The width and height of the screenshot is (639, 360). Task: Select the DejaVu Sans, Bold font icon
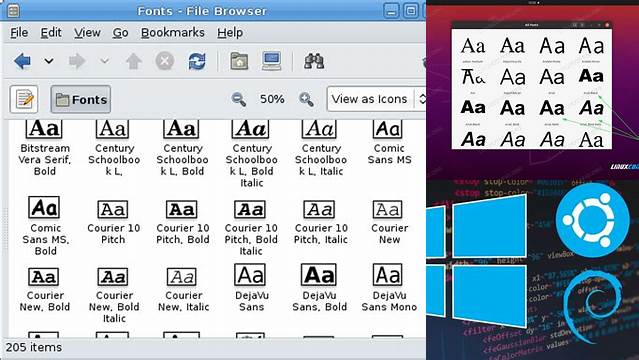click(319, 275)
